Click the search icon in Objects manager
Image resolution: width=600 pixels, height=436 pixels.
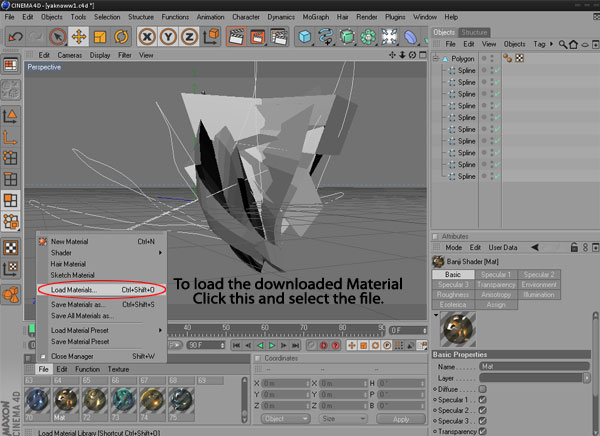coord(562,44)
